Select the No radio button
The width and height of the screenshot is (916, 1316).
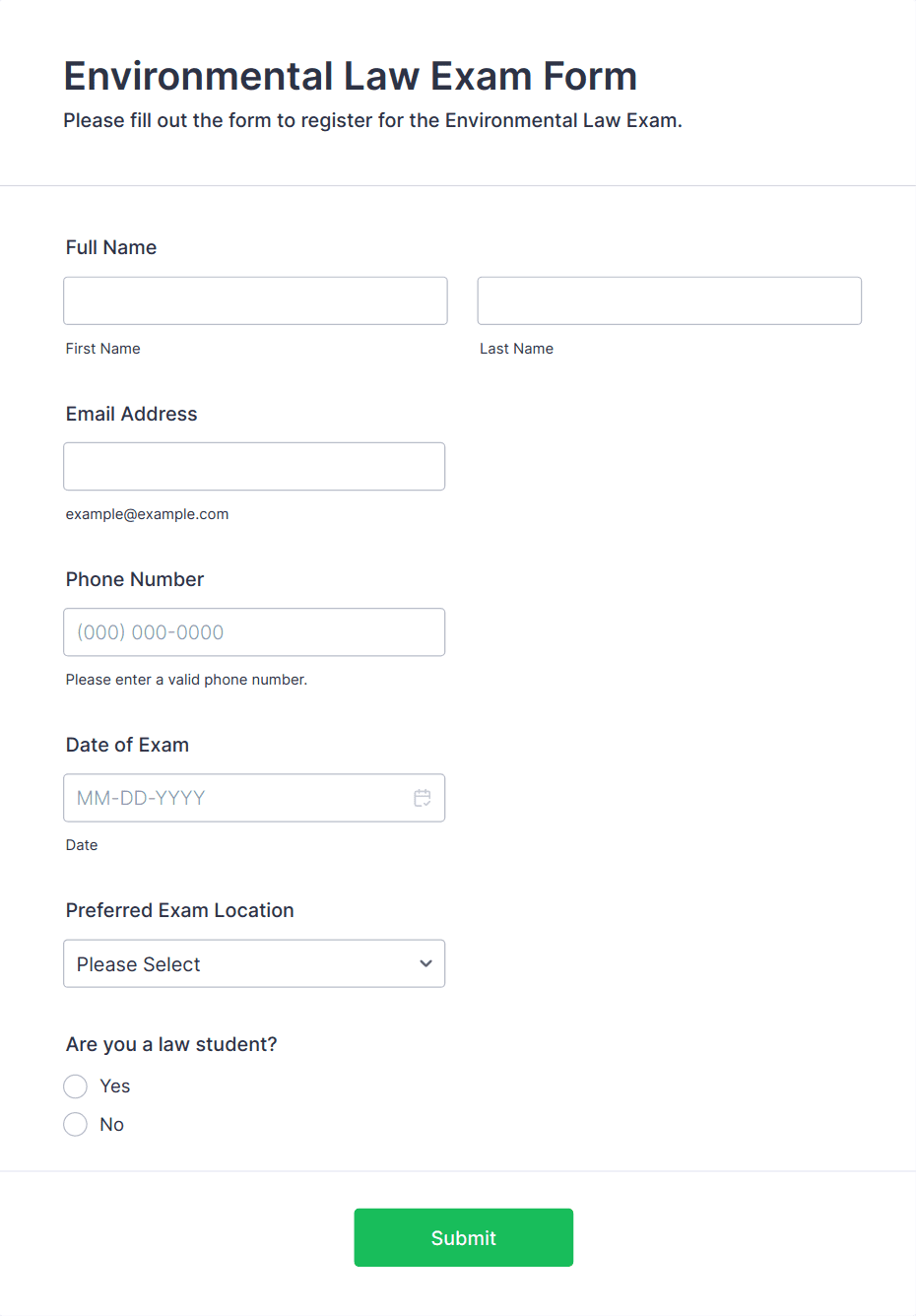pyautogui.click(x=76, y=1124)
